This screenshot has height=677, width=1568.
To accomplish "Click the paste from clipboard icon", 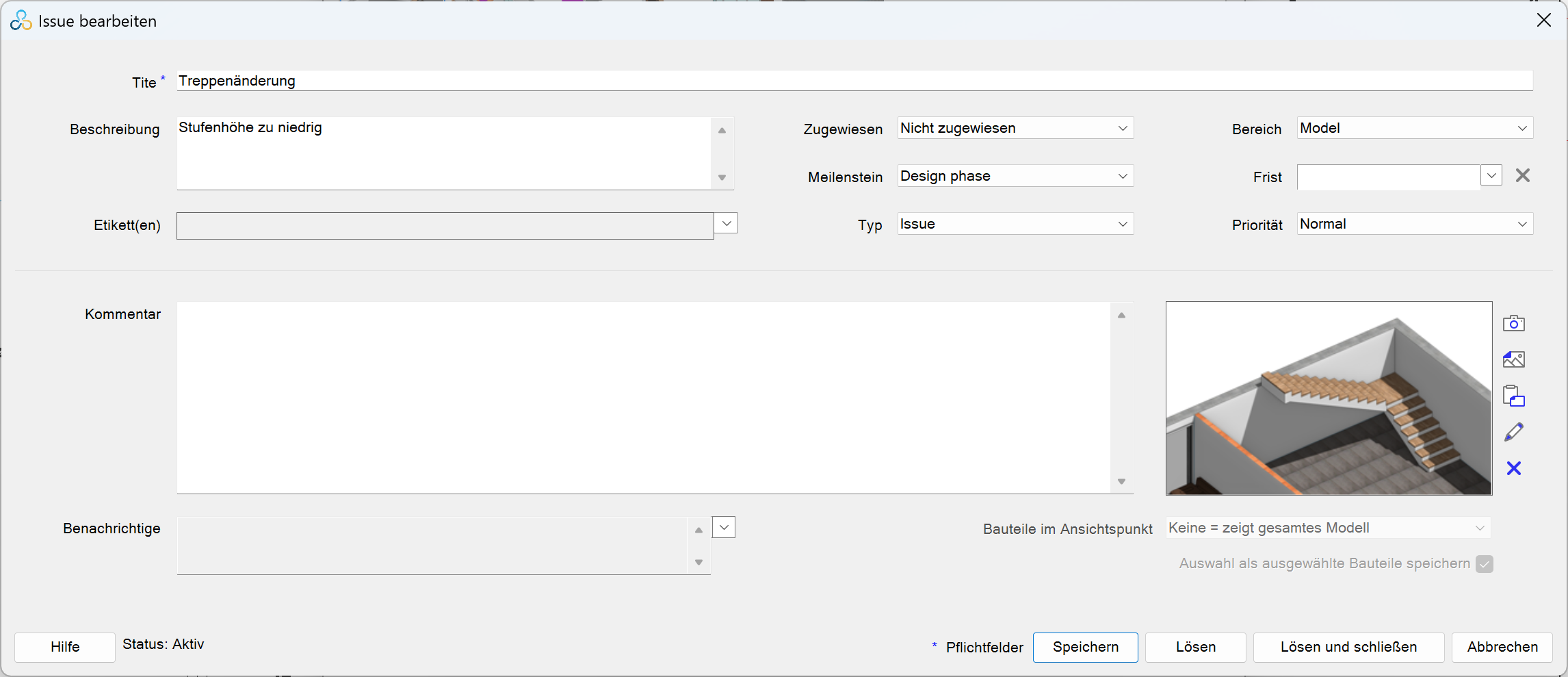I will [1513, 396].
